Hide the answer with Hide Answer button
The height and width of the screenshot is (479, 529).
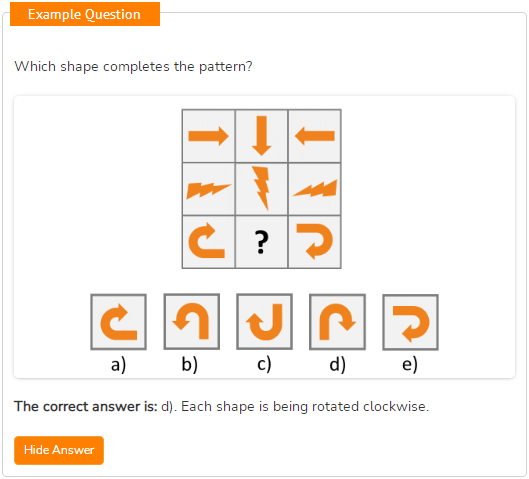click(59, 450)
